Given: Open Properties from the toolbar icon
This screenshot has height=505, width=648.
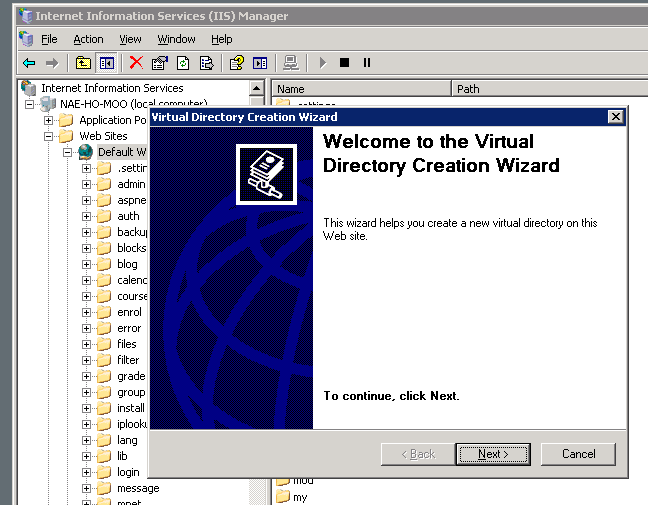Looking at the screenshot, I should tap(159, 63).
